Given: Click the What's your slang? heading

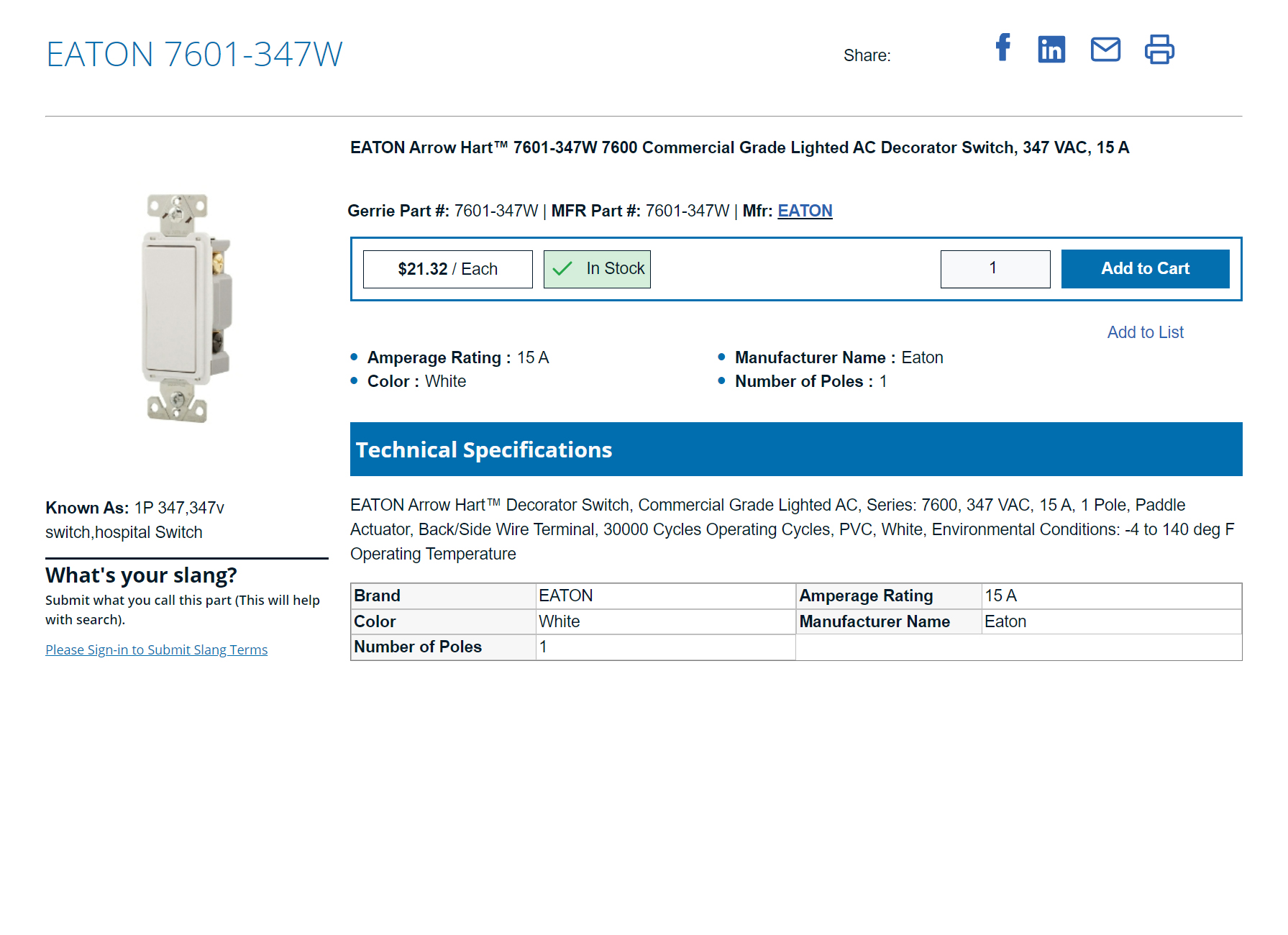Looking at the screenshot, I should (141, 575).
